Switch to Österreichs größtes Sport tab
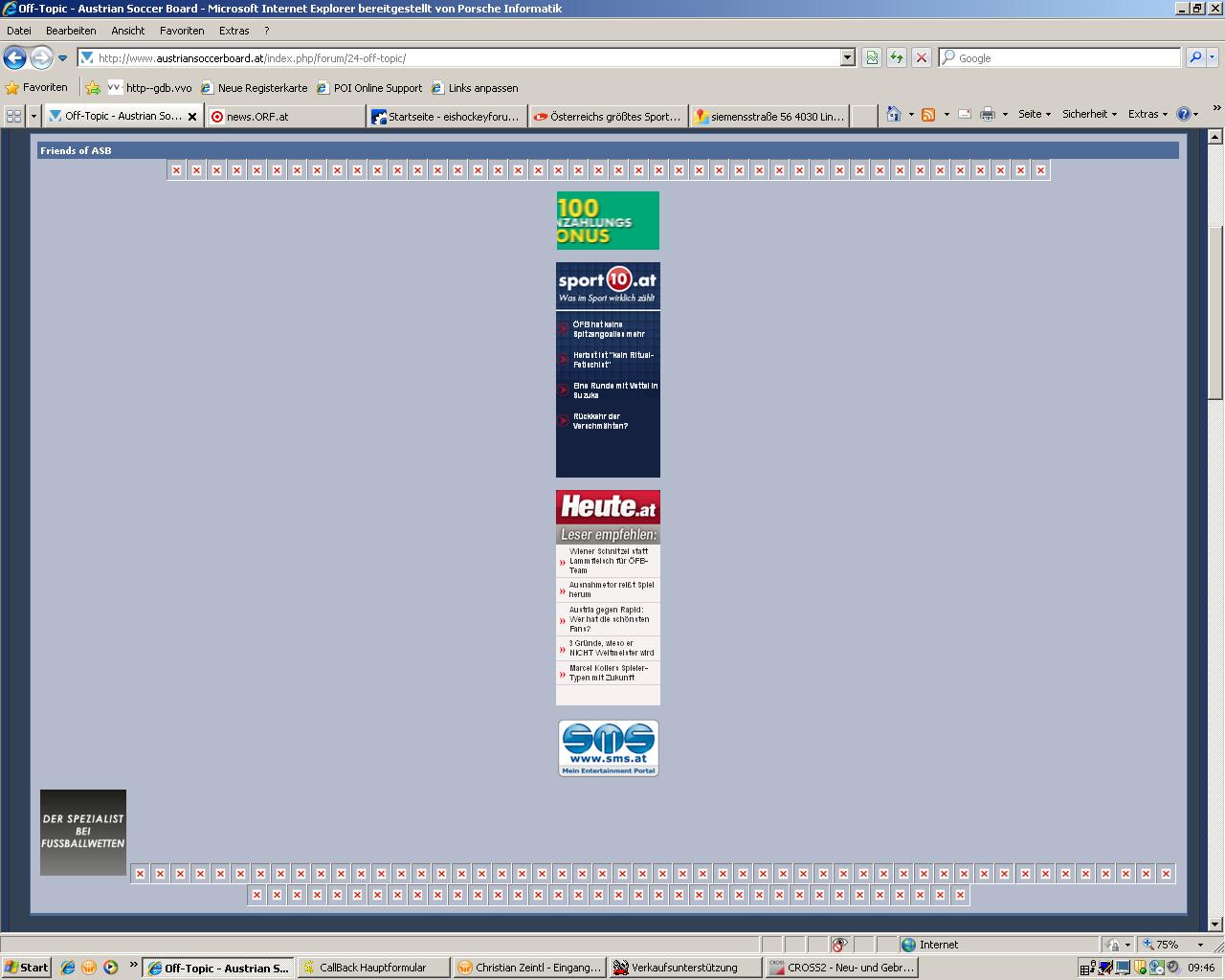 tap(608, 116)
